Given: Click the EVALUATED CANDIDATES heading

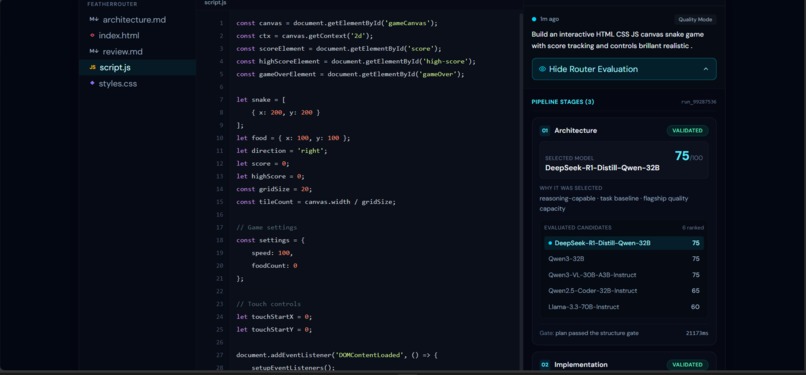Looking at the screenshot, I should coord(578,228).
